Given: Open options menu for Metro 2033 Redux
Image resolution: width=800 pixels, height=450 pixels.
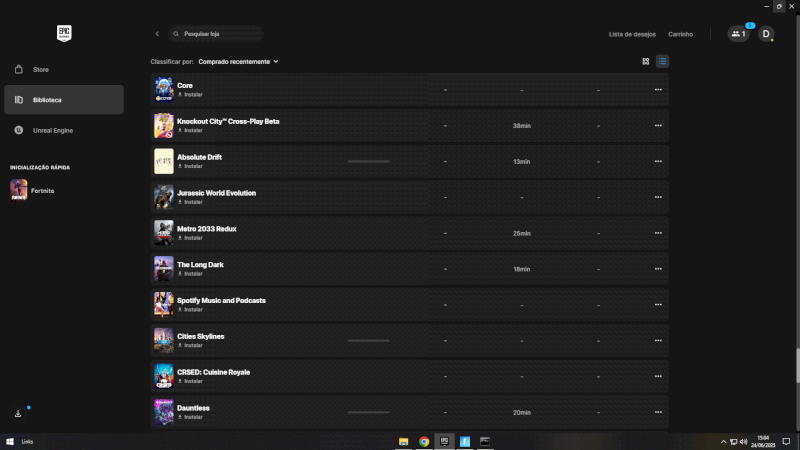Looking at the screenshot, I should click(x=658, y=233).
